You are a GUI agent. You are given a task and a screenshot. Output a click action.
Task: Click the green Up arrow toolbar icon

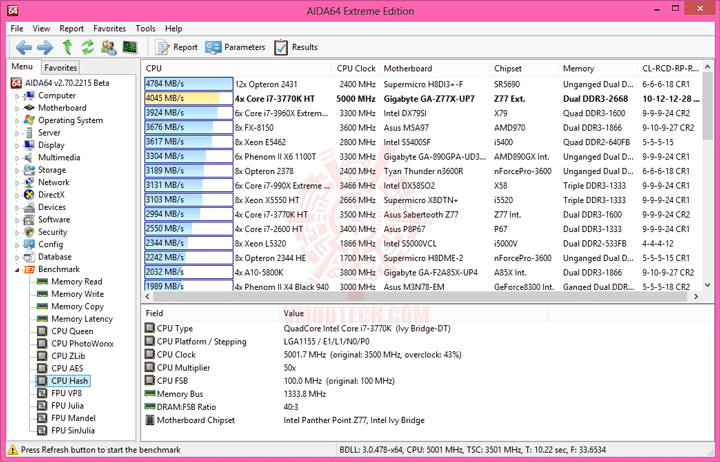pyautogui.click(x=68, y=47)
